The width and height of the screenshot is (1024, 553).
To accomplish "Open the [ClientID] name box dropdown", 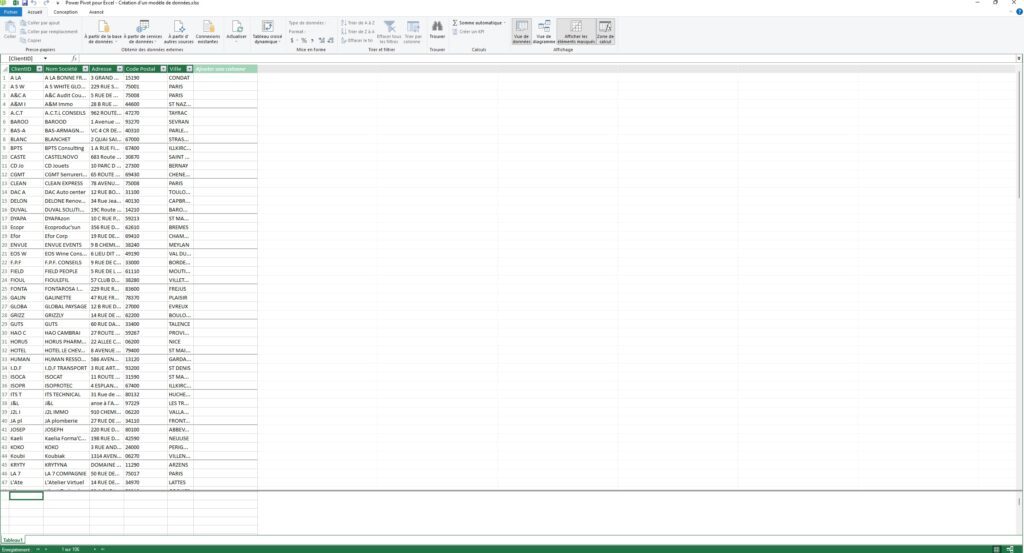I will [x=45, y=59].
